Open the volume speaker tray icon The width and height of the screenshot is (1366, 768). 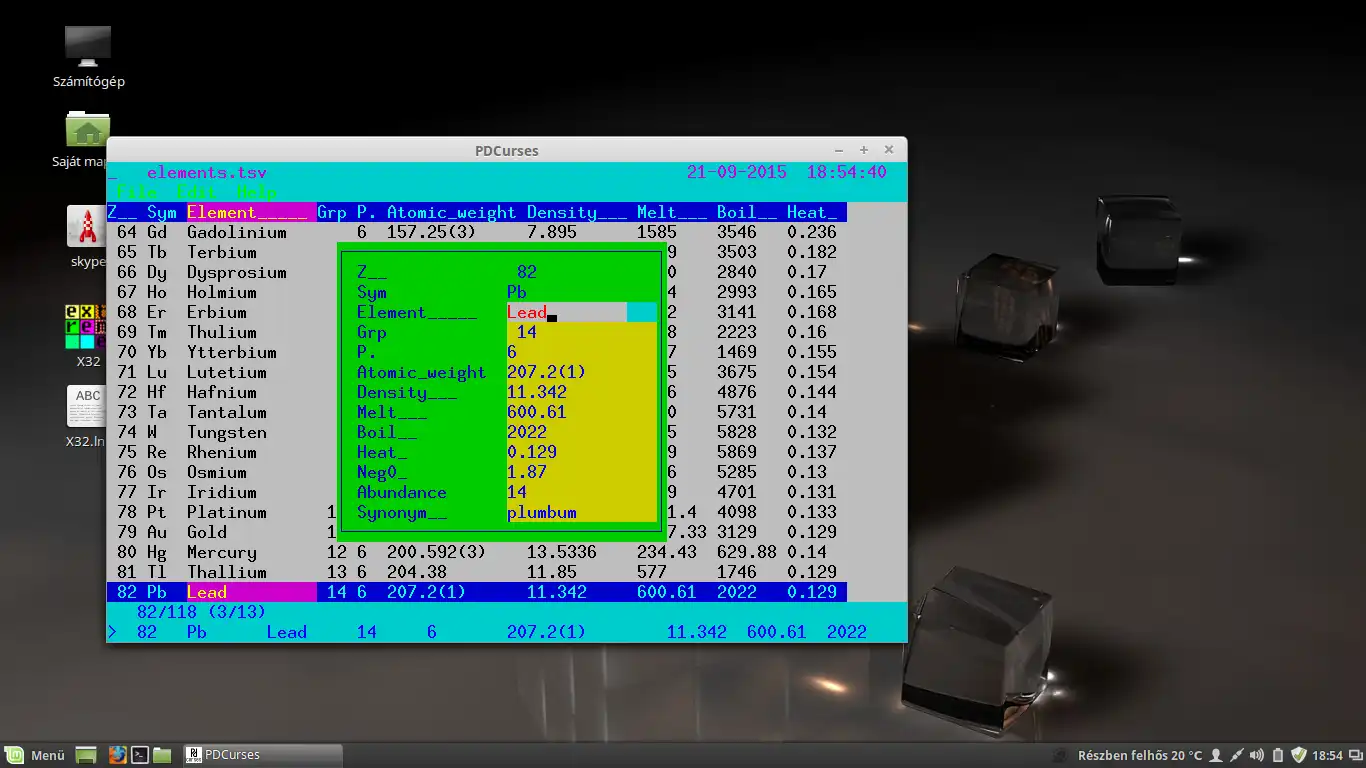coord(1257,755)
